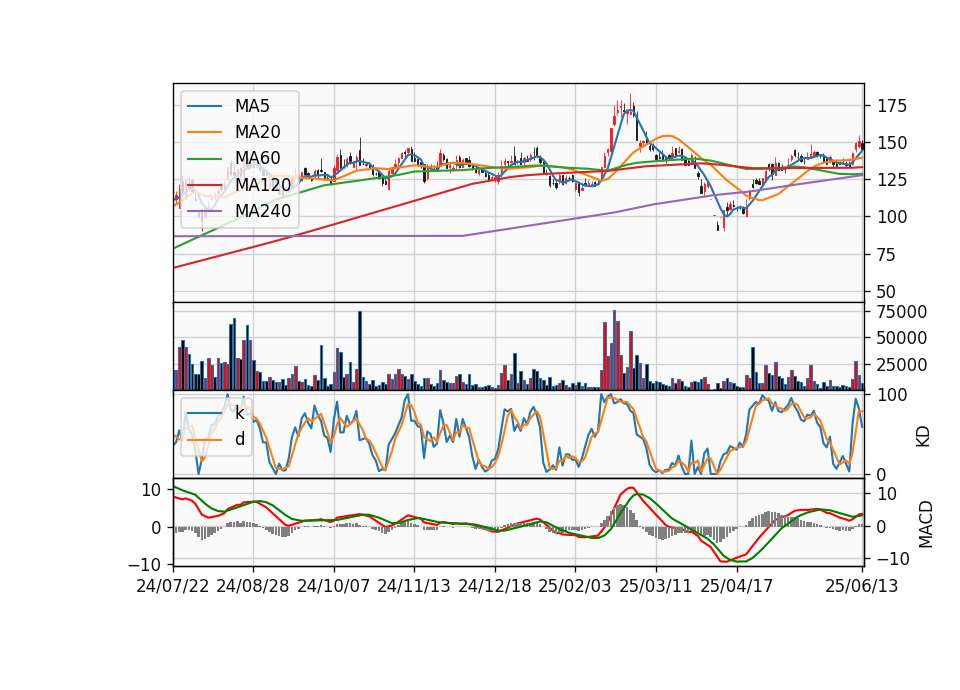Click the MA5 legend label
Viewport: 960px width, 690px height.
(252, 106)
